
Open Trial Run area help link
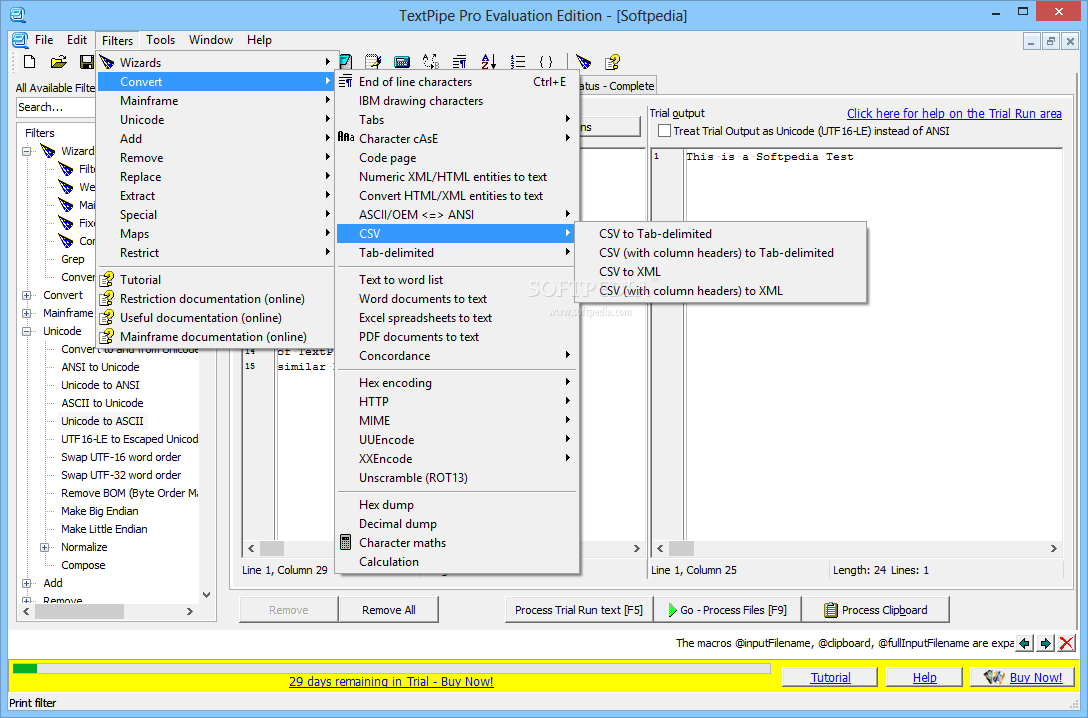[954, 113]
